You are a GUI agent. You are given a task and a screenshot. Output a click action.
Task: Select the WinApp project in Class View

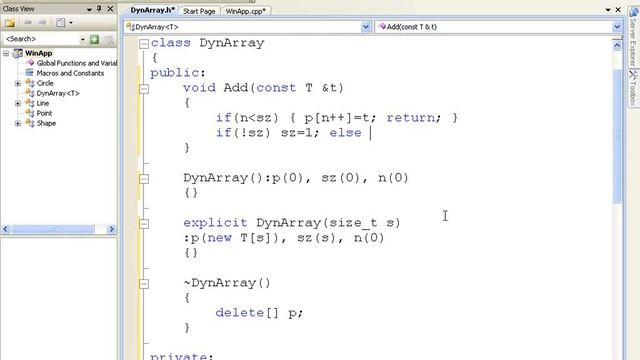[38, 53]
